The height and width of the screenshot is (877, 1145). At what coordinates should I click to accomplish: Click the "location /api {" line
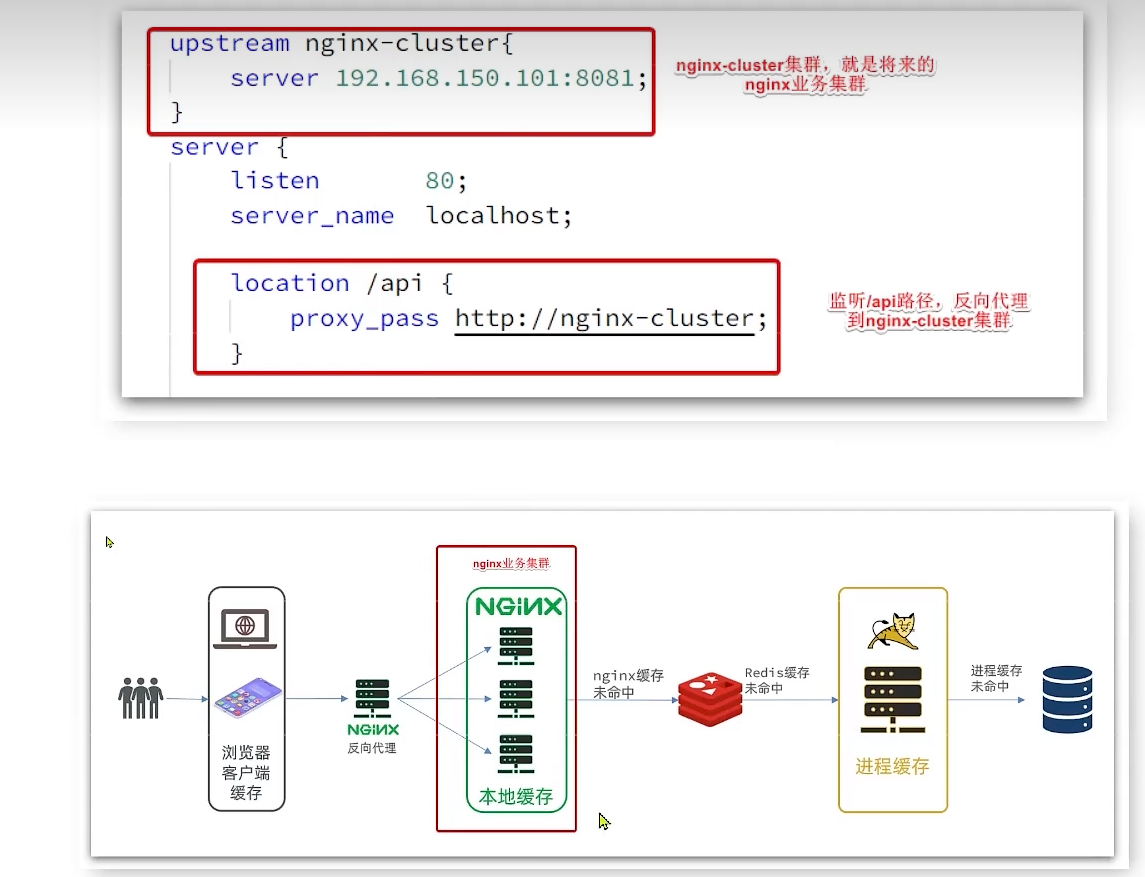pyautogui.click(x=342, y=283)
